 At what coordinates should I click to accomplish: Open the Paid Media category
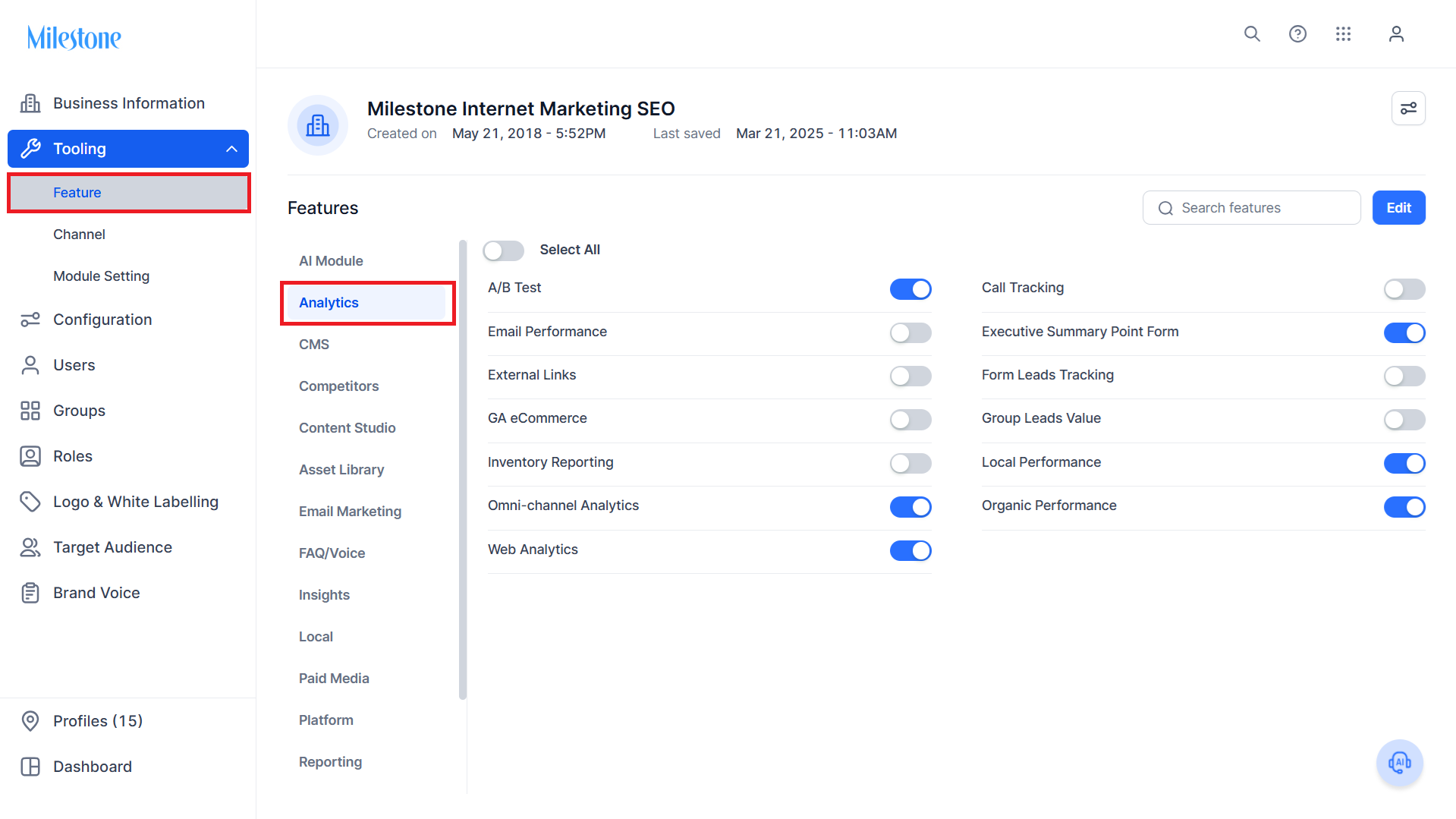[x=334, y=679]
